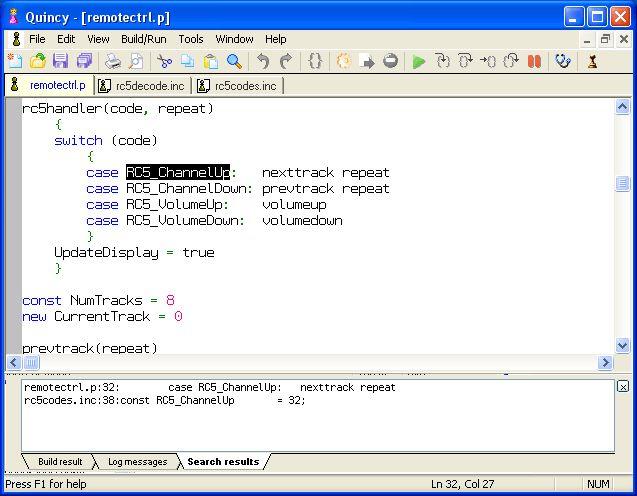
Task: Open the Build/Run menu
Action: tap(144, 39)
